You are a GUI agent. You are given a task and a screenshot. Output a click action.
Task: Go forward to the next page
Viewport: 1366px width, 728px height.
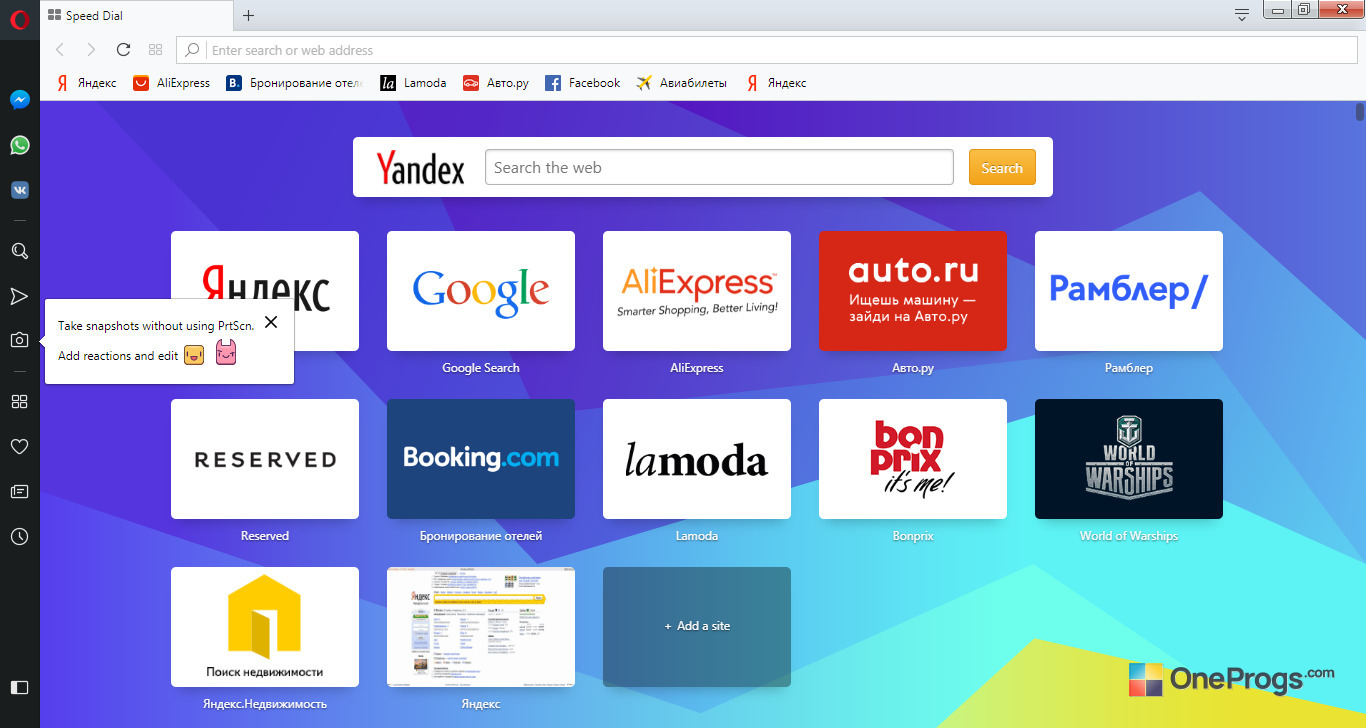coord(91,50)
